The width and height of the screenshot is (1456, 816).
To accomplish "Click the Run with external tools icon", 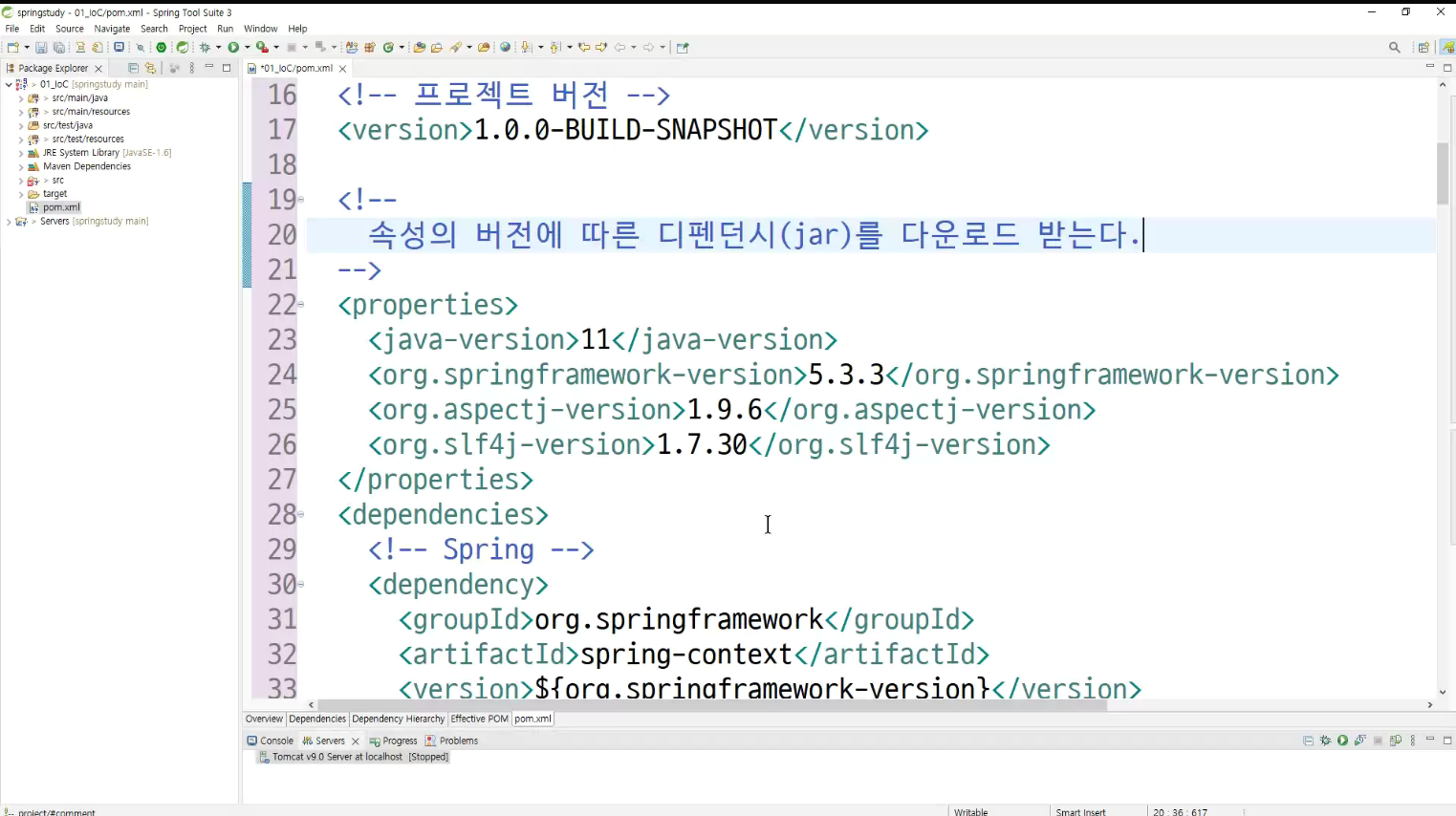I will [x=262, y=47].
